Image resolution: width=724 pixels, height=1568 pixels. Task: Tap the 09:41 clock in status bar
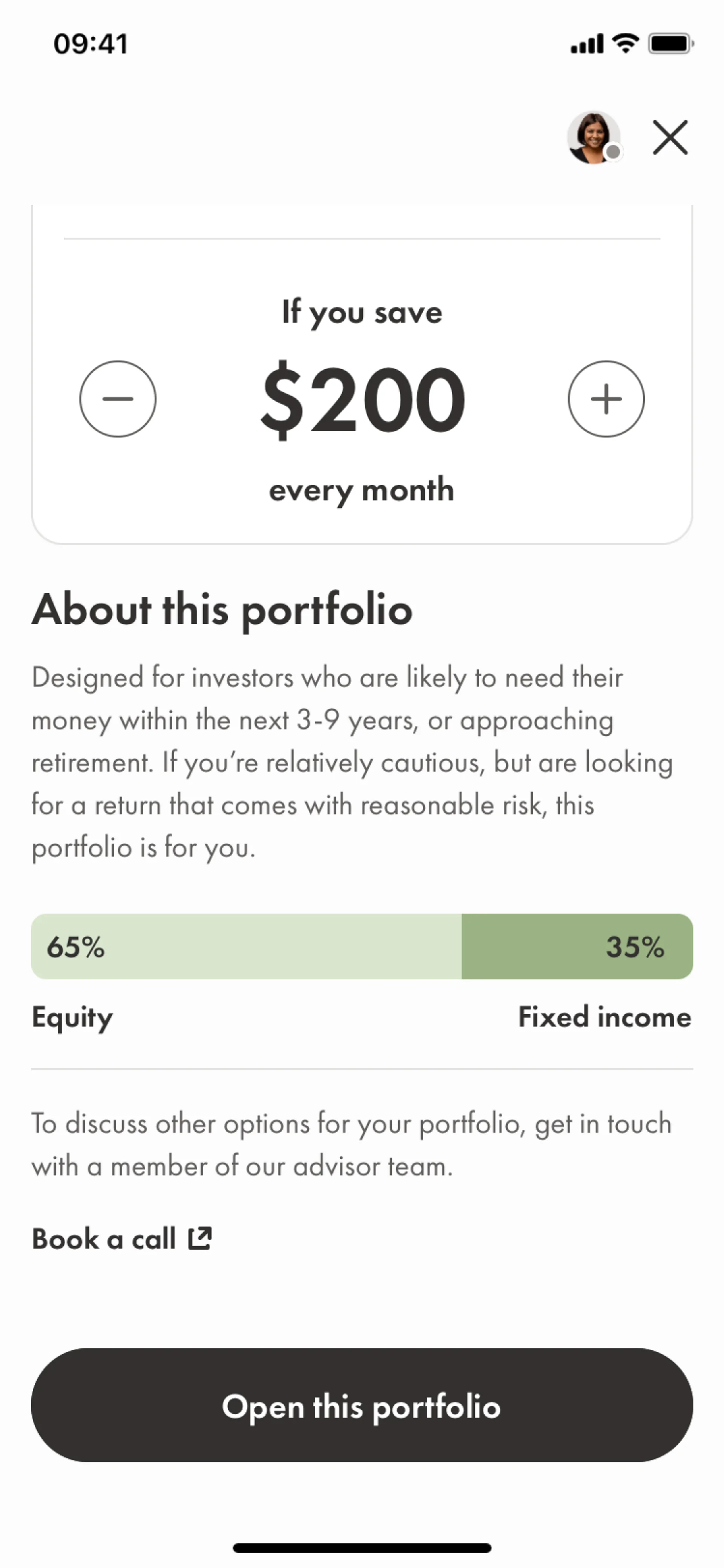90,44
